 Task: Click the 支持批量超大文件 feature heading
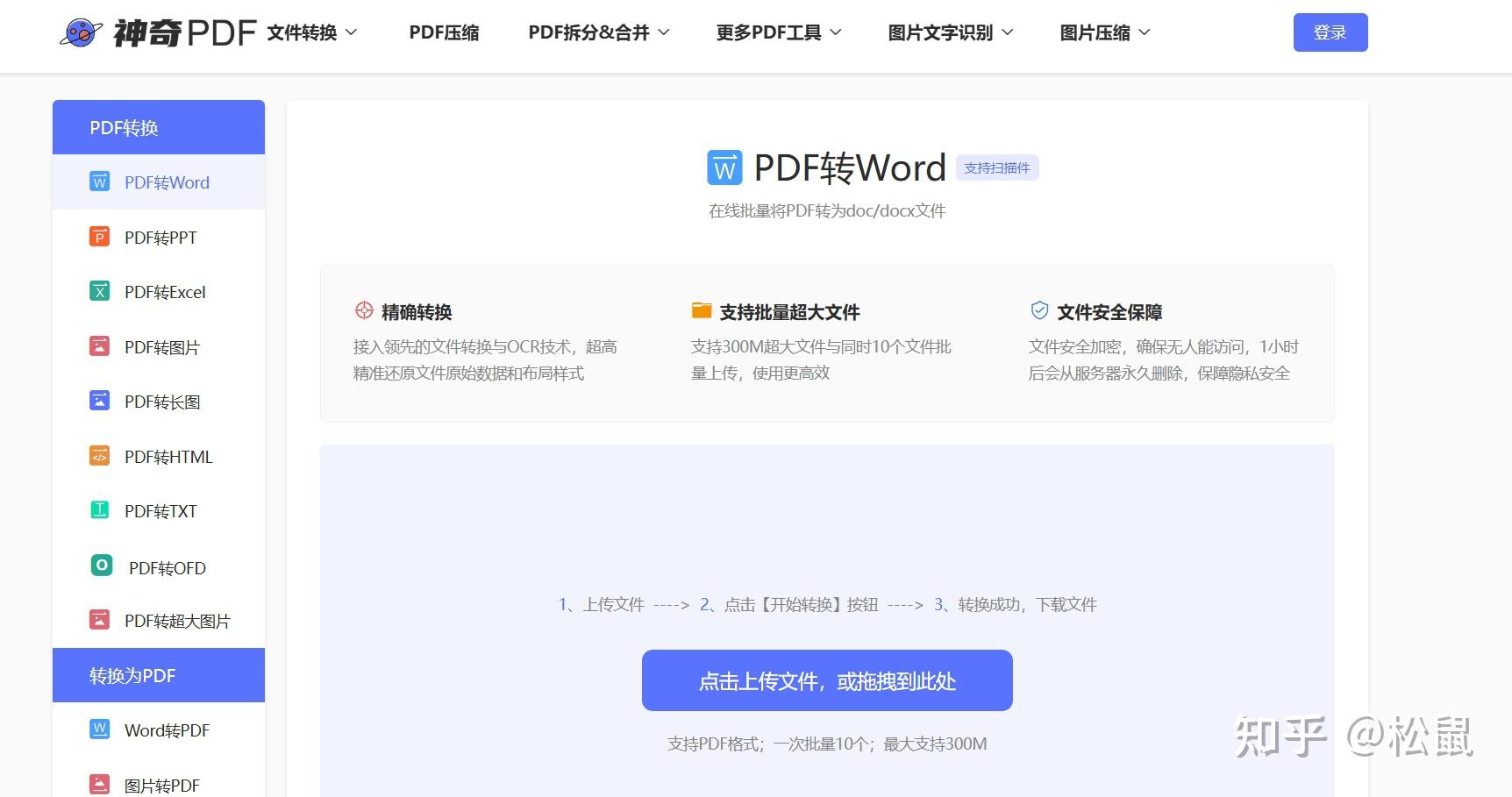pyautogui.click(x=789, y=311)
